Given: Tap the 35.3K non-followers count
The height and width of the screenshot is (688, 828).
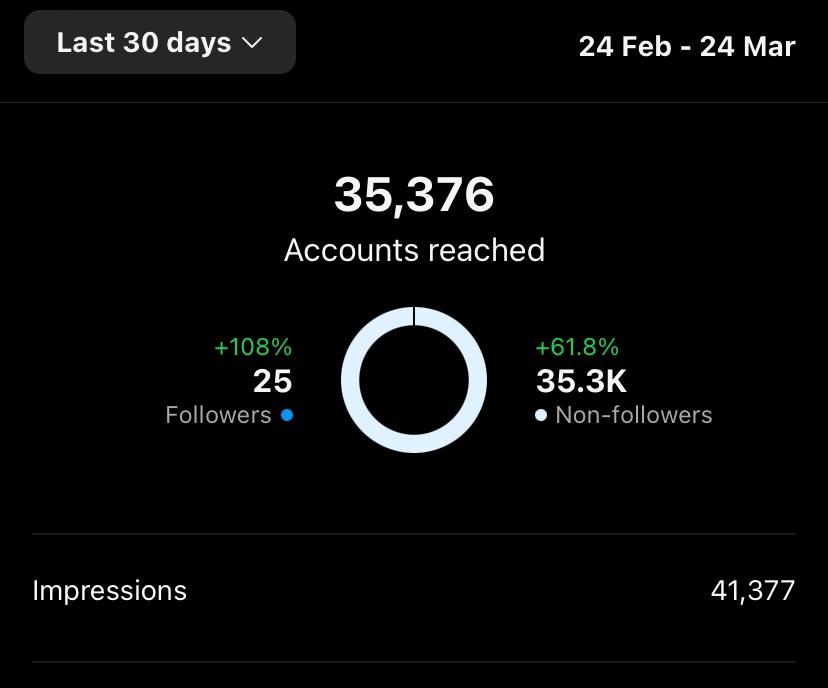Looking at the screenshot, I should pyautogui.click(x=581, y=381).
